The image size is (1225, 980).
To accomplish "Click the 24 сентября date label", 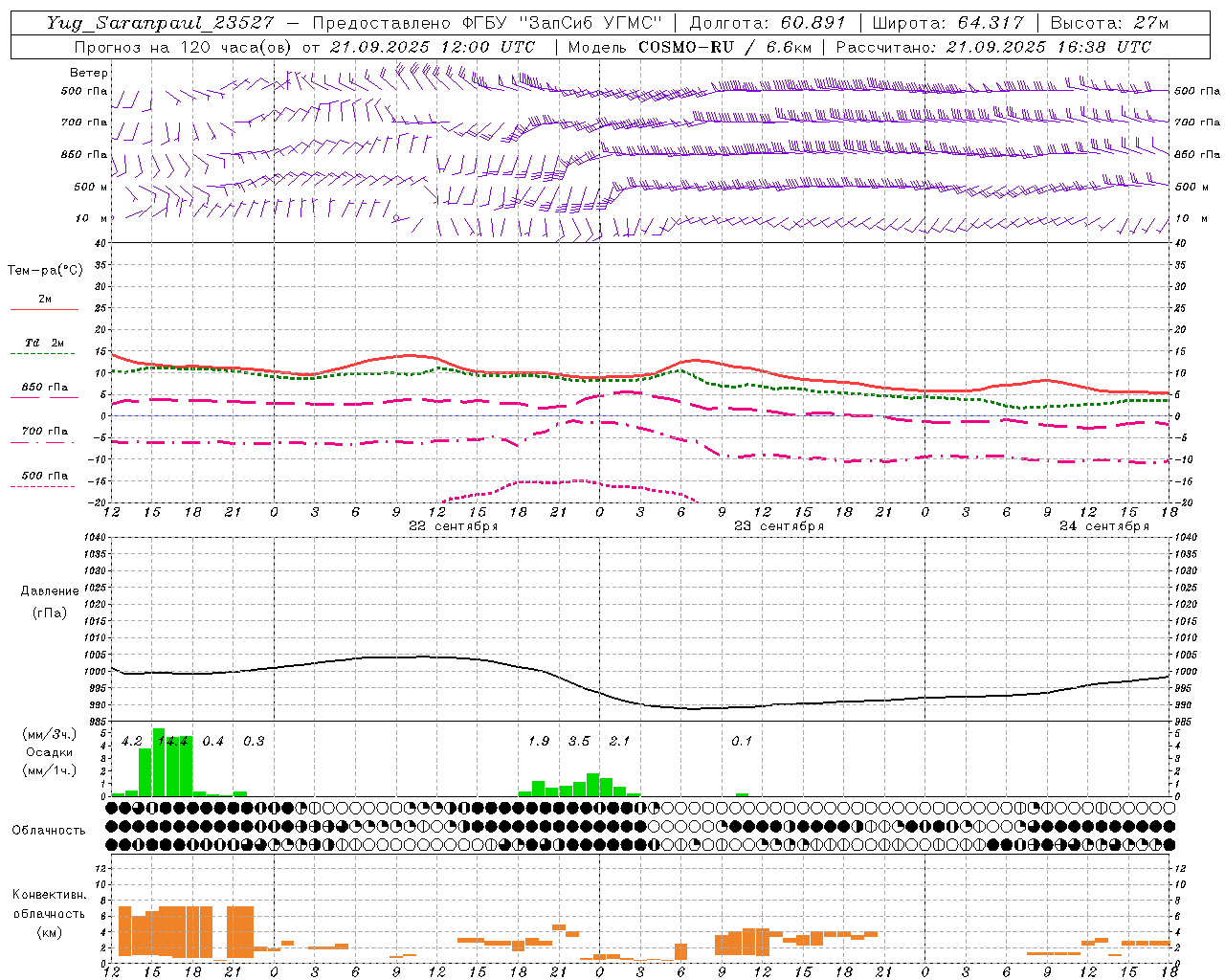I will tap(1104, 526).
